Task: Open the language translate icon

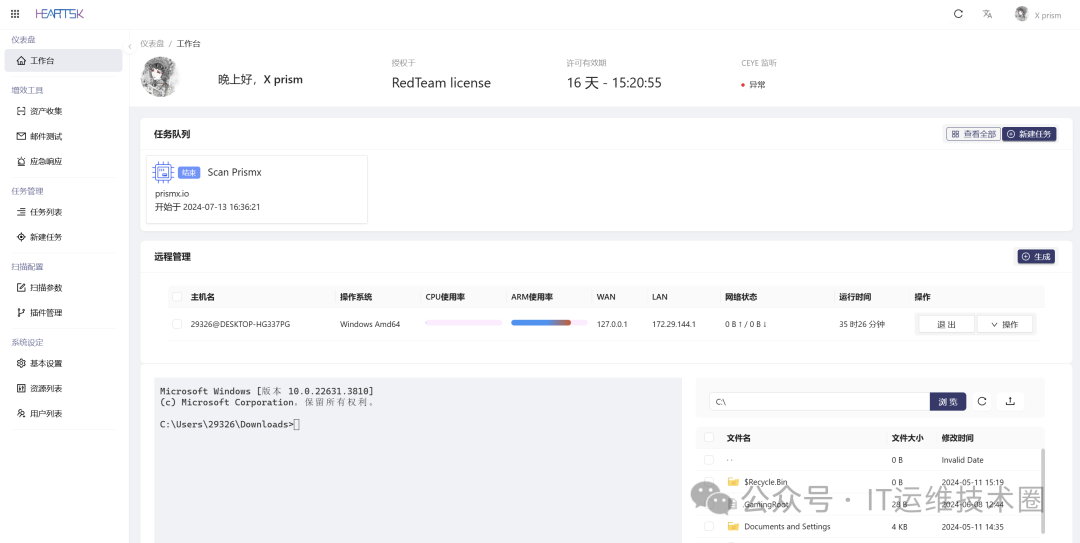Action: [x=987, y=14]
